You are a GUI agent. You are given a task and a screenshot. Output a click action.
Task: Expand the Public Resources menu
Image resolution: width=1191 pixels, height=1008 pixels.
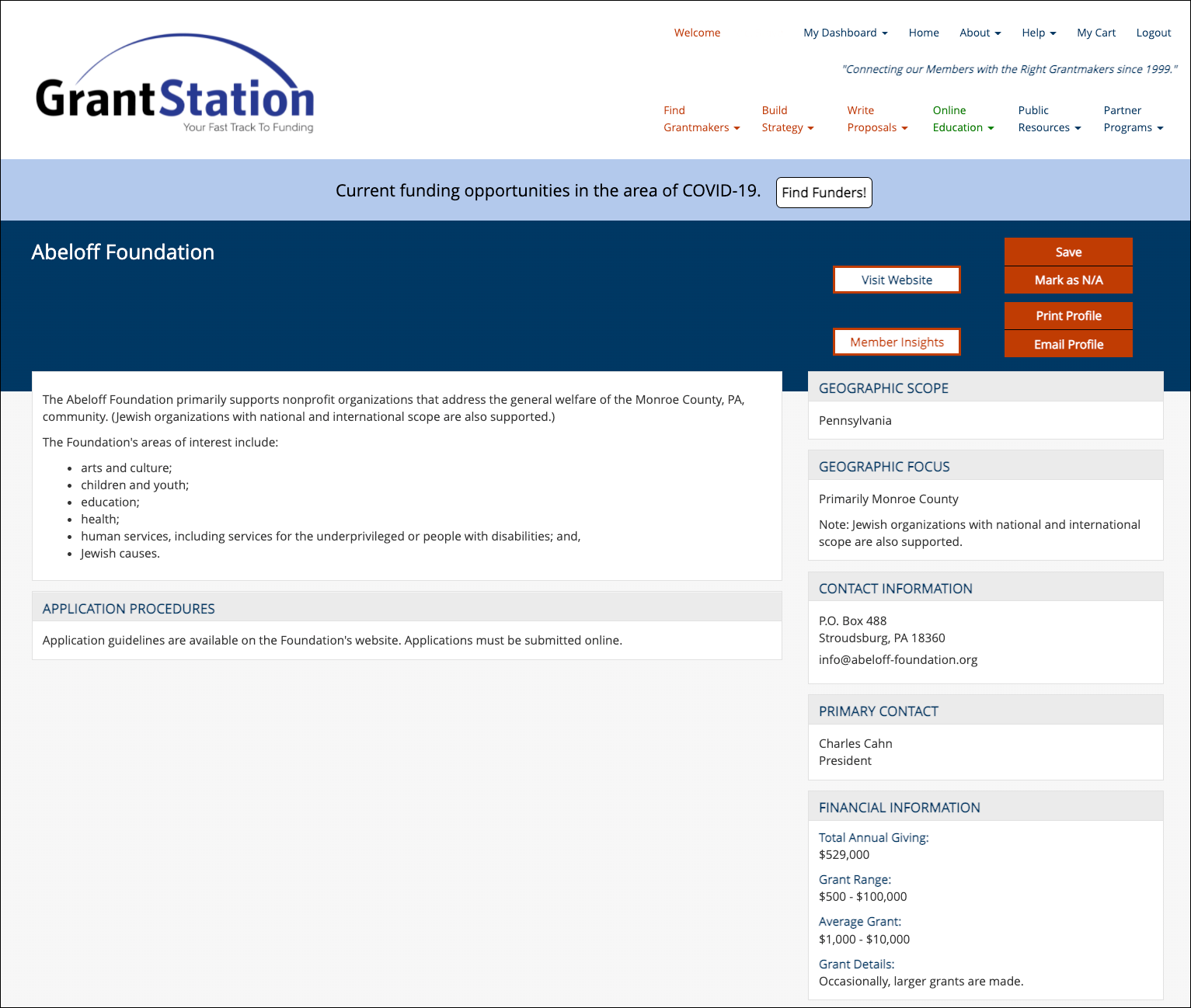(x=1048, y=119)
